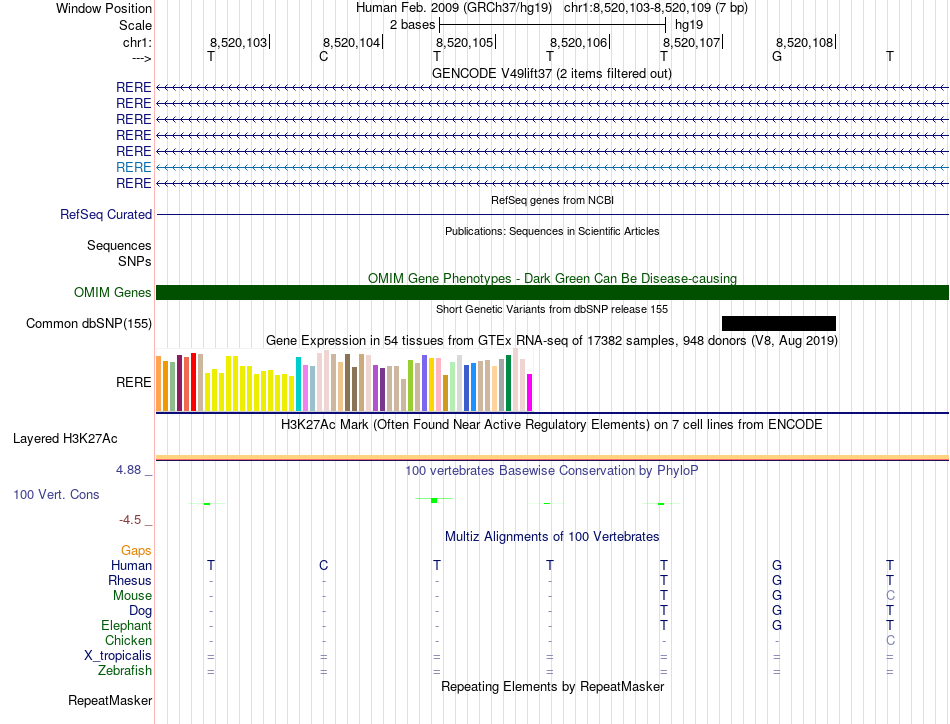Select the Rhesus species label
This screenshot has height=724, width=950.
point(130,580)
